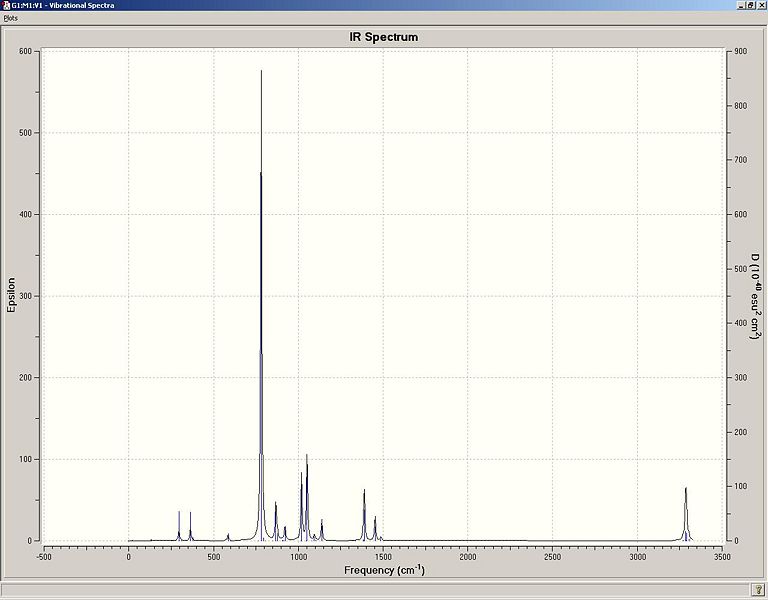Click the '700' tick on the D axis
The height and width of the screenshot is (600, 768).
pos(741,160)
